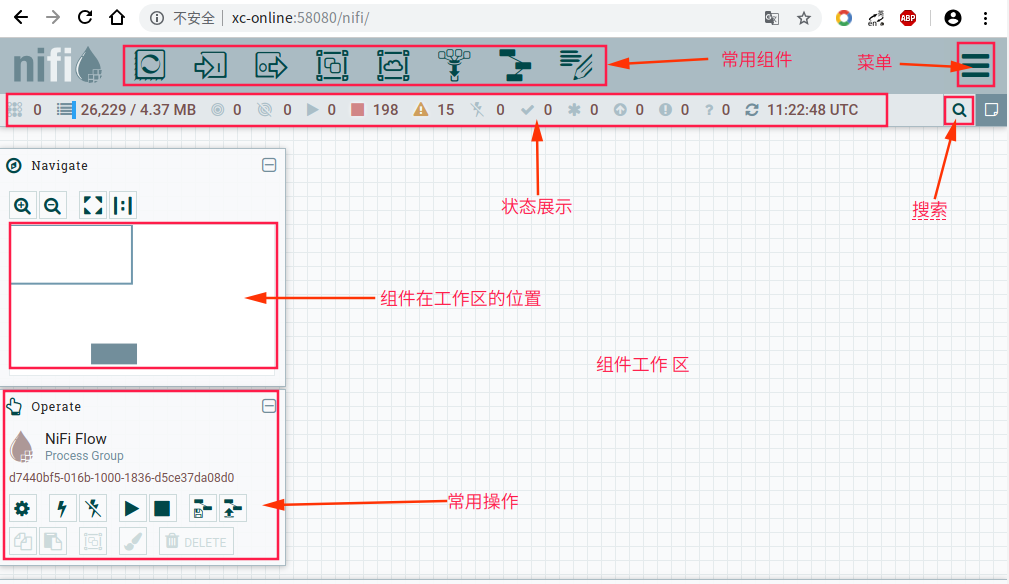Viewport: 1009px width, 584px height.
Task: Collapse the Navigate panel
Action: tap(269, 165)
